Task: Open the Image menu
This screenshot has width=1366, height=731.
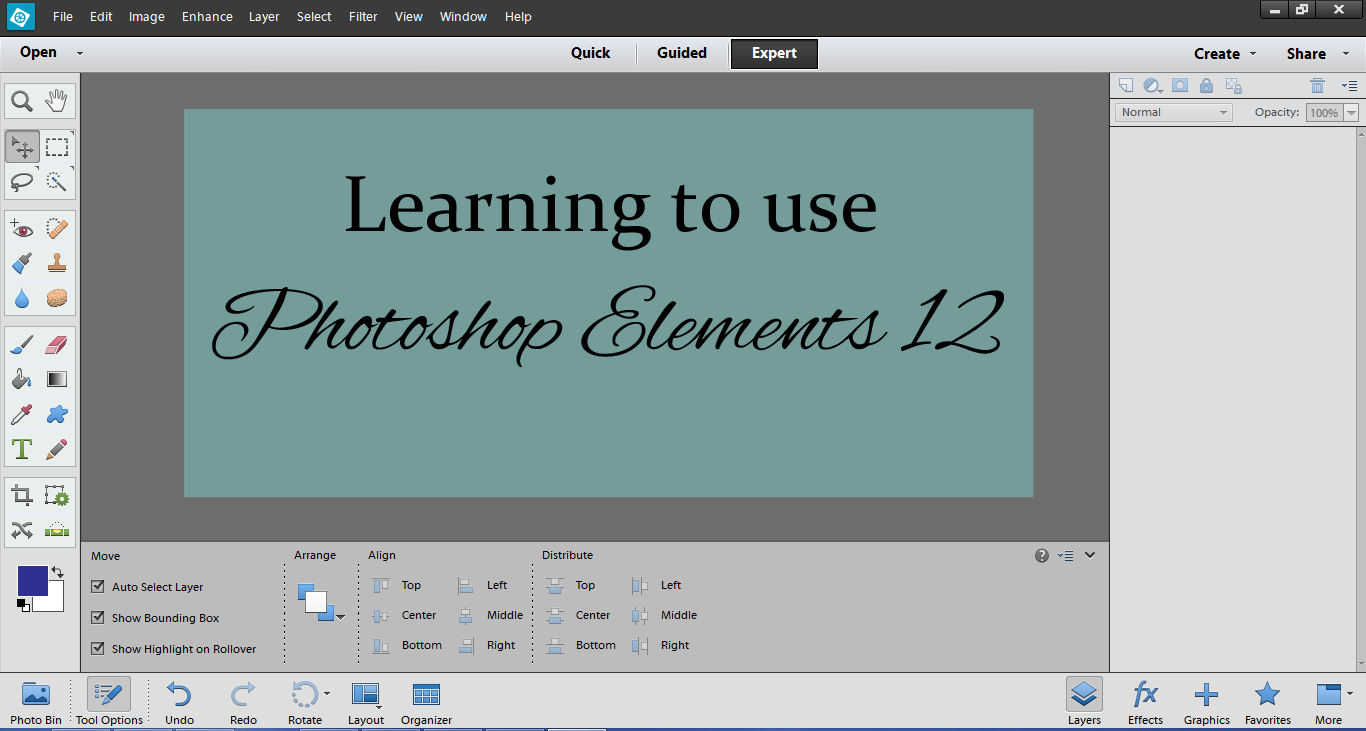Action: [x=146, y=17]
